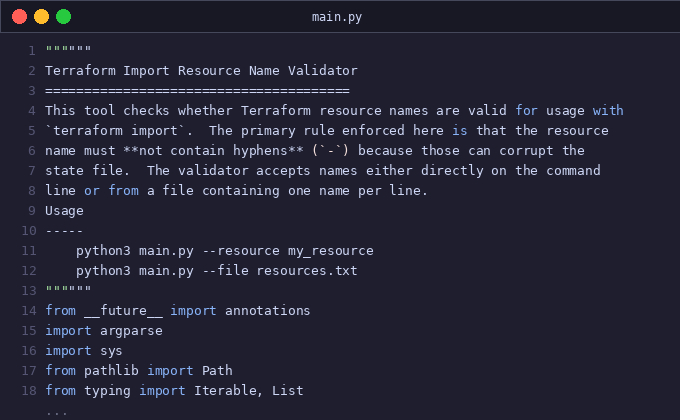This screenshot has width=680, height=420.
Task: Click the line starting 'This tool checks whether'
Action: coord(334,111)
